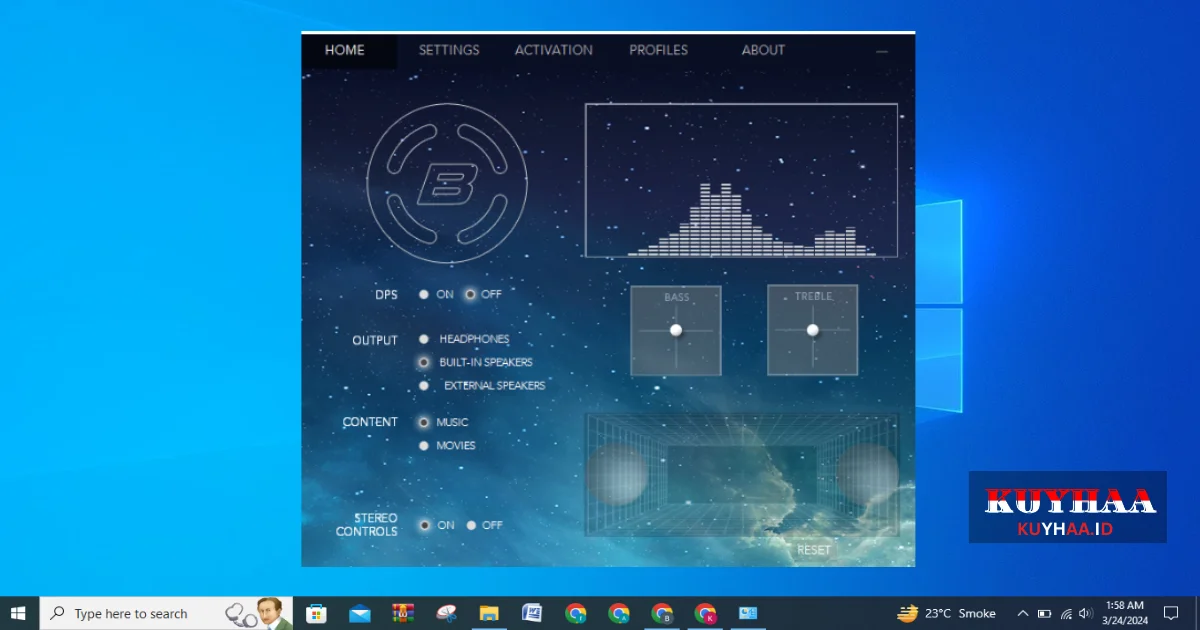Set content type to Movies
The height and width of the screenshot is (630, 1200).
point(424,446)
